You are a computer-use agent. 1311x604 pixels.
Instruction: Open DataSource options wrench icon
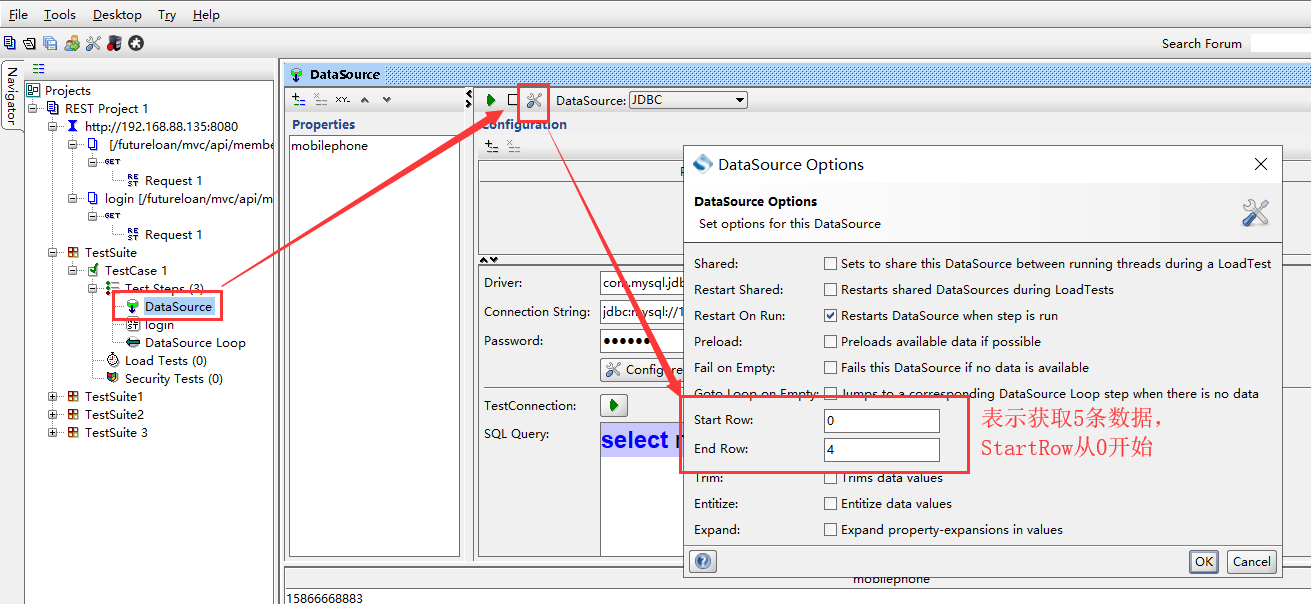pos(534,100)
